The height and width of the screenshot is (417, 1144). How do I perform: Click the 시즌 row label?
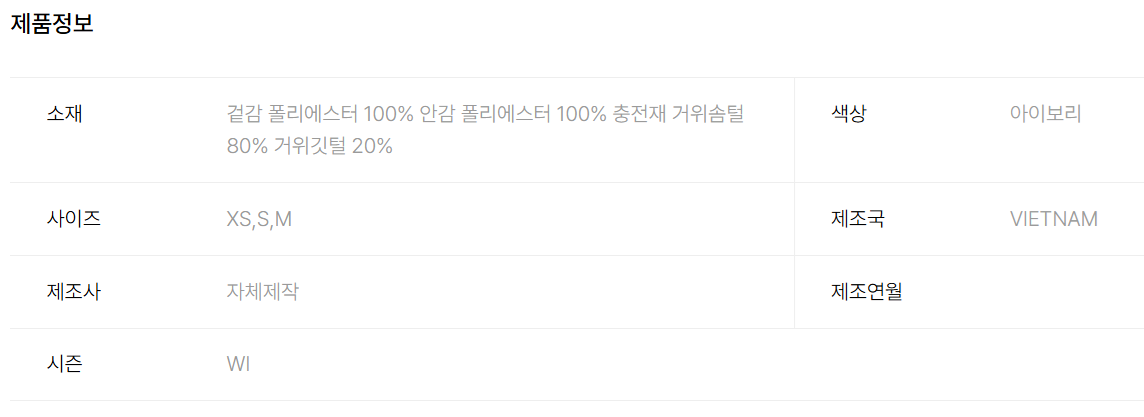(x=64, y=364)
